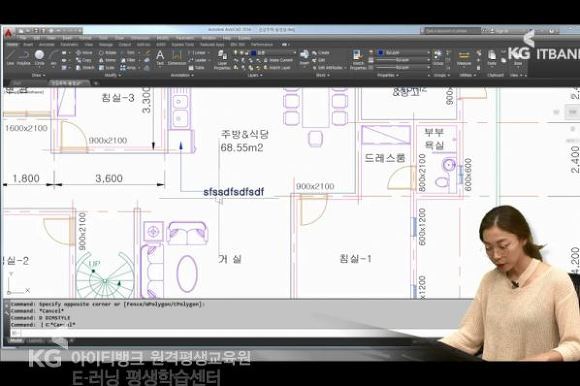The height and width of the screenshot is (386, 580).
Task: Toggle the layer freeze sun icon
Action: point(242,53)
